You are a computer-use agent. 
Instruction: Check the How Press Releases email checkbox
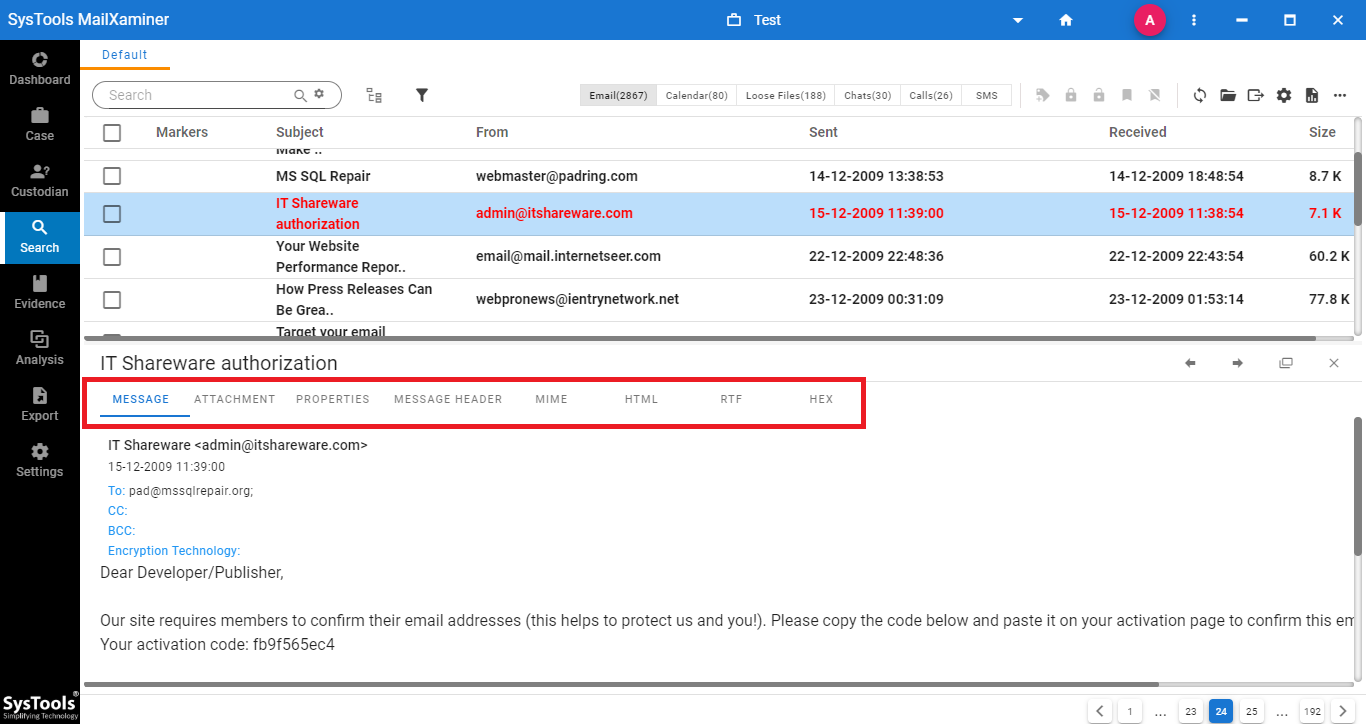pos(112,300)
